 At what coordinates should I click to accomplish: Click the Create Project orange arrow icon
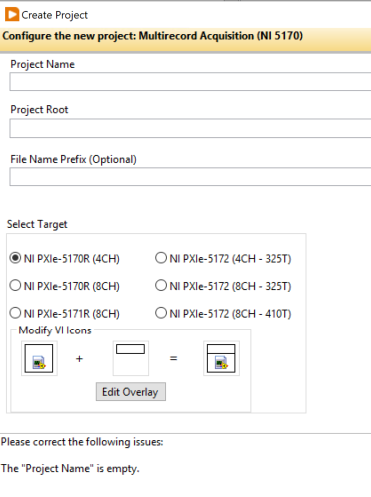[x=12, y=15]
